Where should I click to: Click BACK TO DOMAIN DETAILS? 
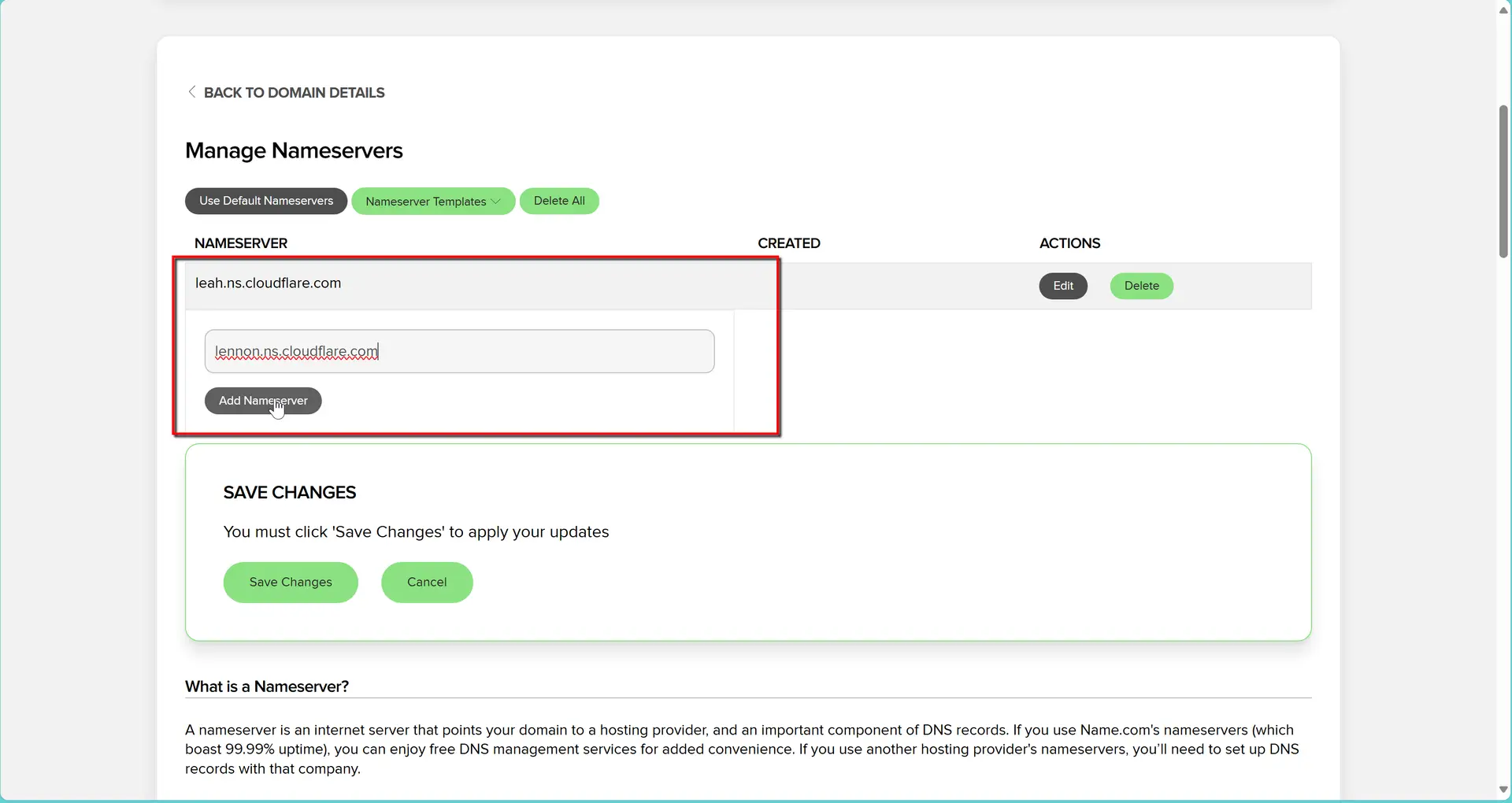coord(294,92)
